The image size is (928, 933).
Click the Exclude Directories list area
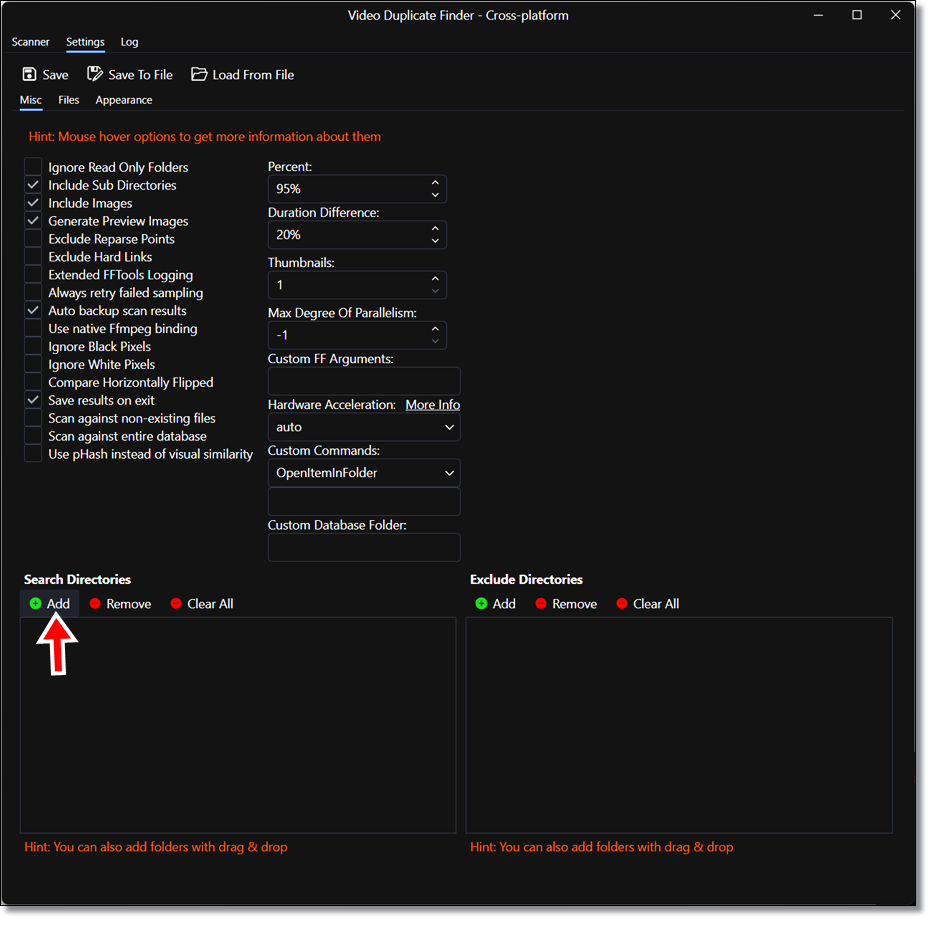point(679,725)
